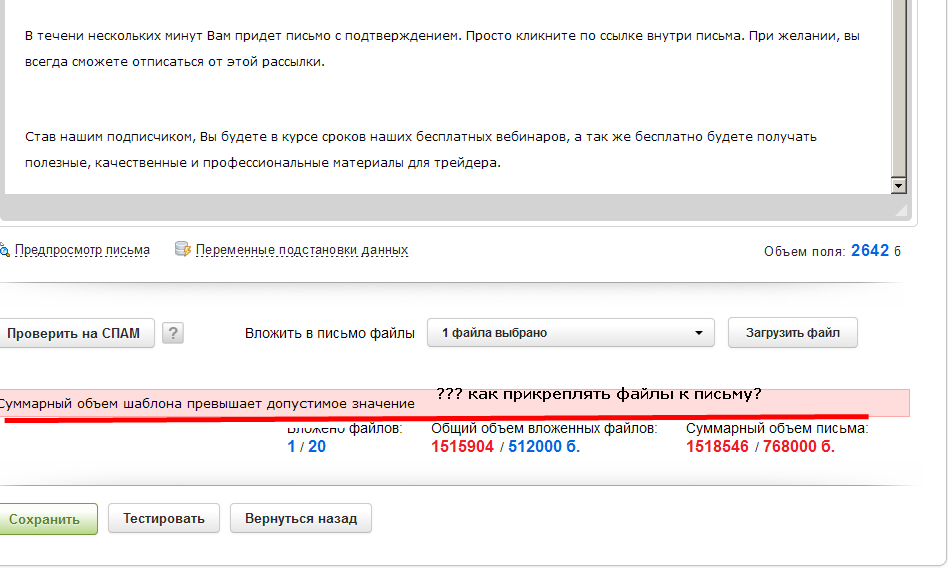948x568 pixels.
Task: Save the template with 'Сохранить'
Action: pyautogui.click(x=47, y=519)
